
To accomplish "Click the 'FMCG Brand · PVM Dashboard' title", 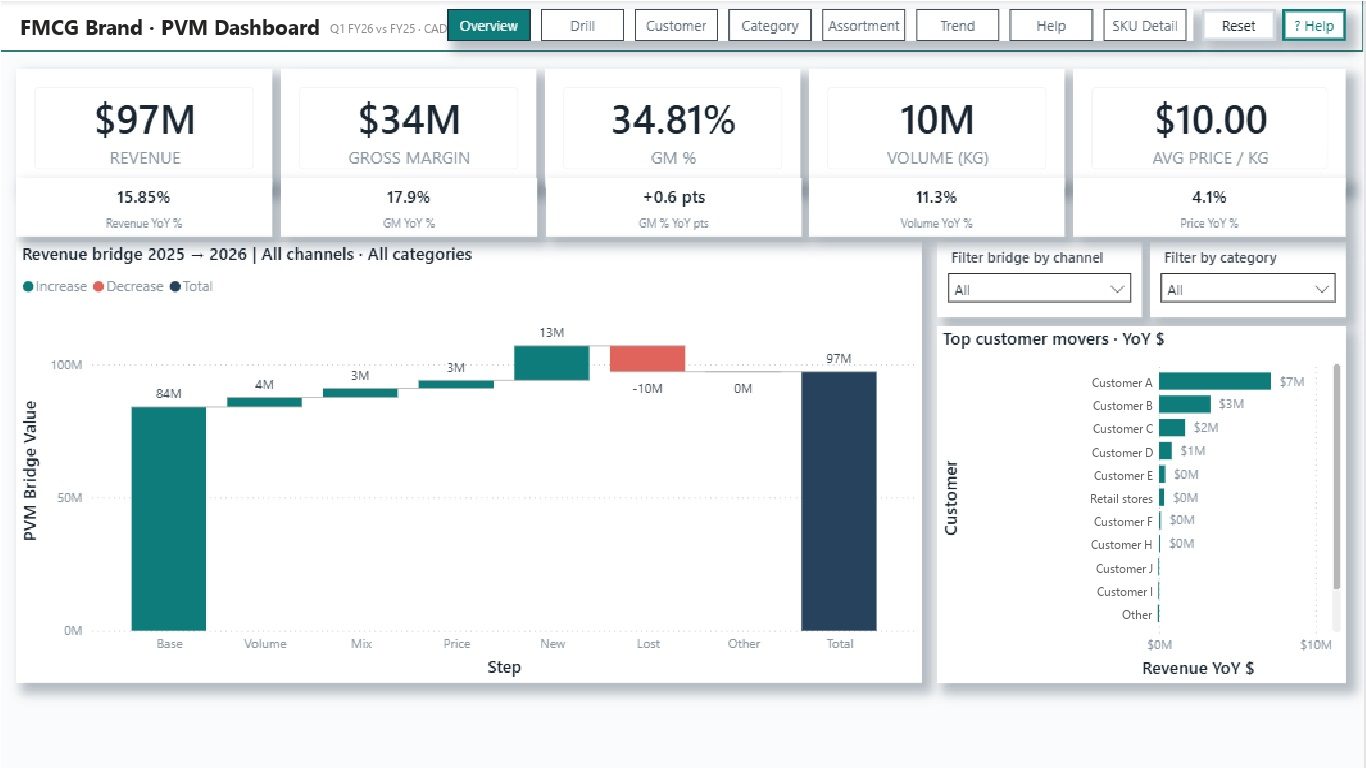I will click(x=170, y=27).
